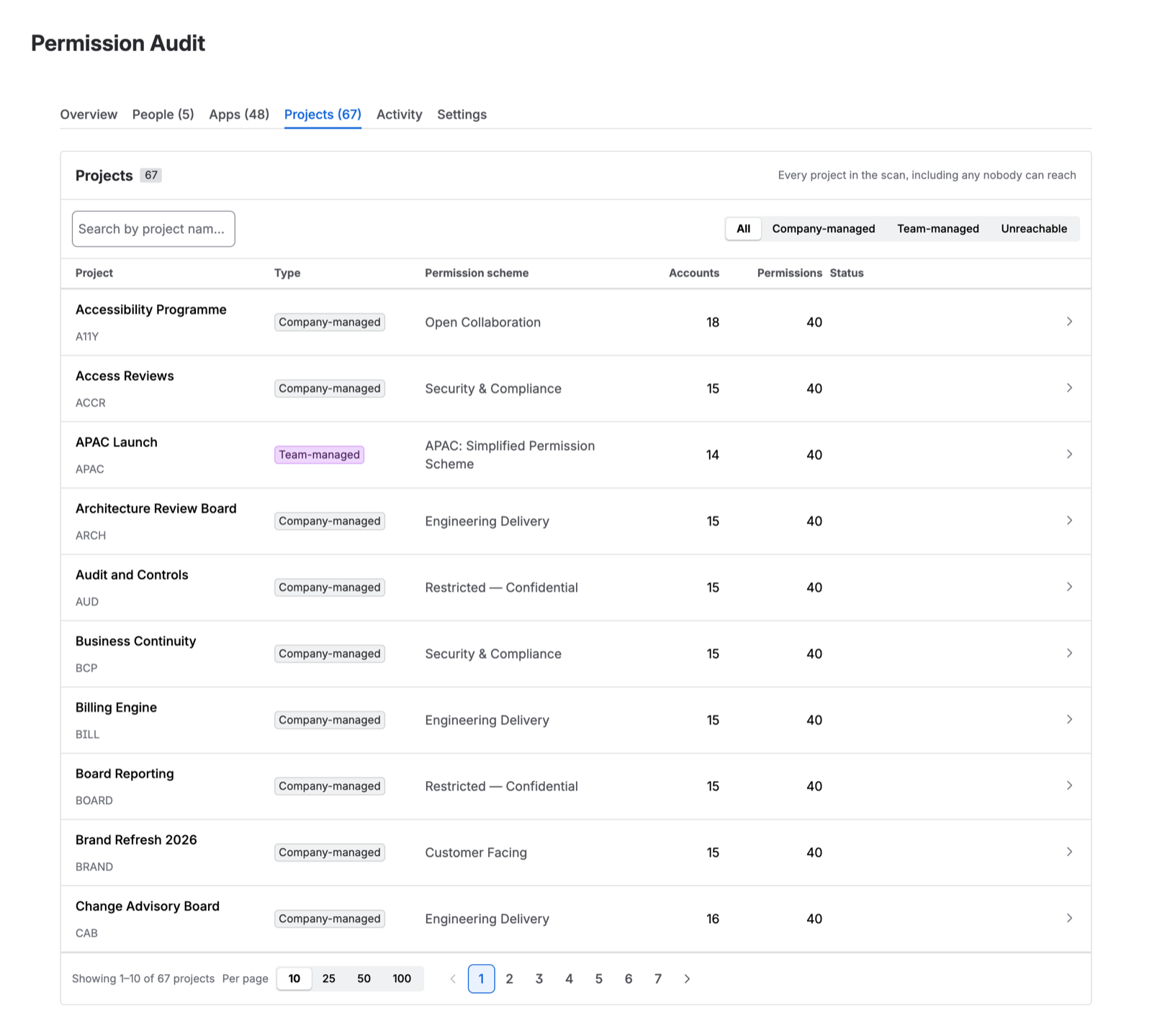Screen dimensions: 1152x1036
Task: Click the Accounts column header
Action: click(x=694, y=273)
